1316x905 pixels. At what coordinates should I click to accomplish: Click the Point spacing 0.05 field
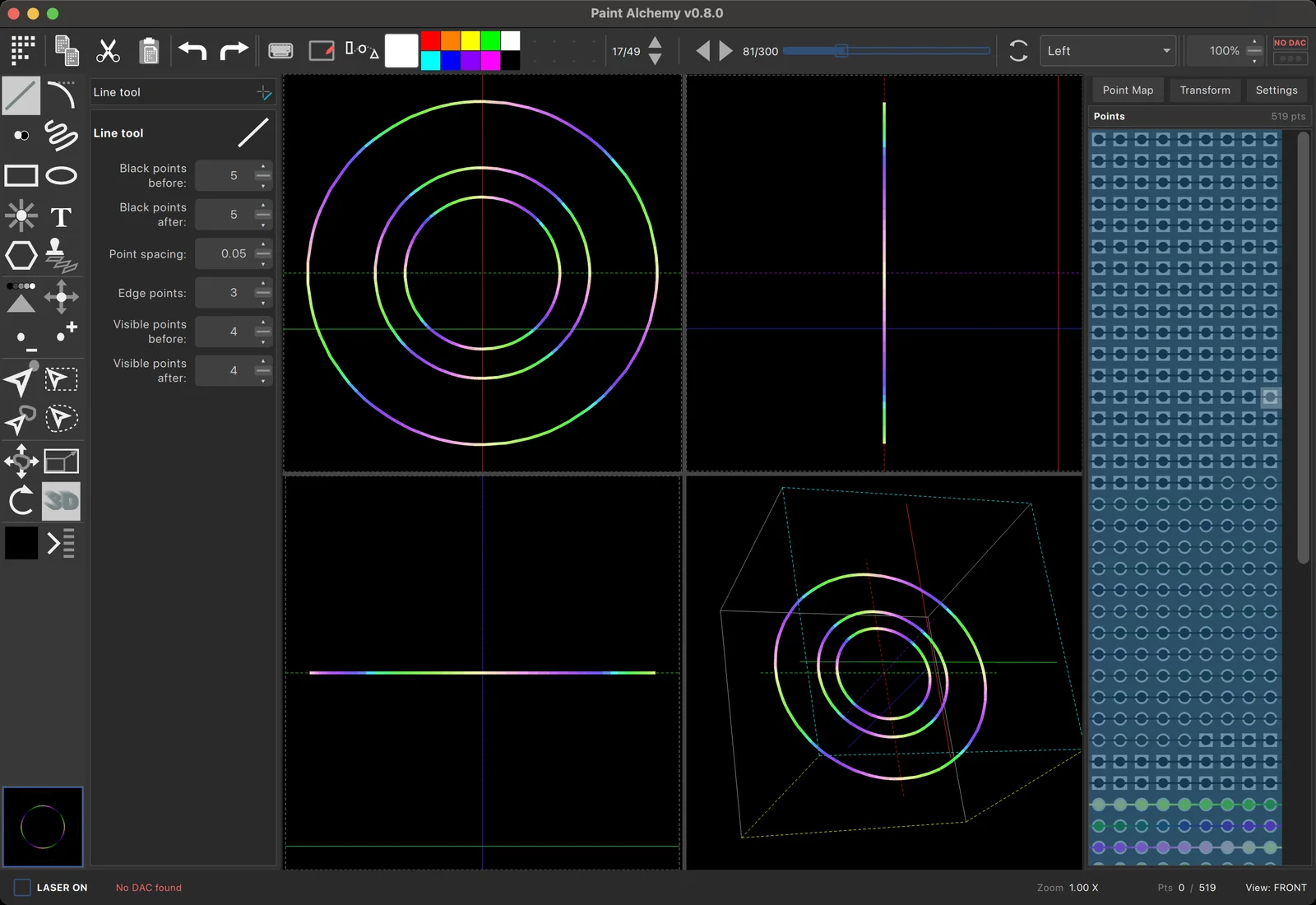tap(234, 254)
